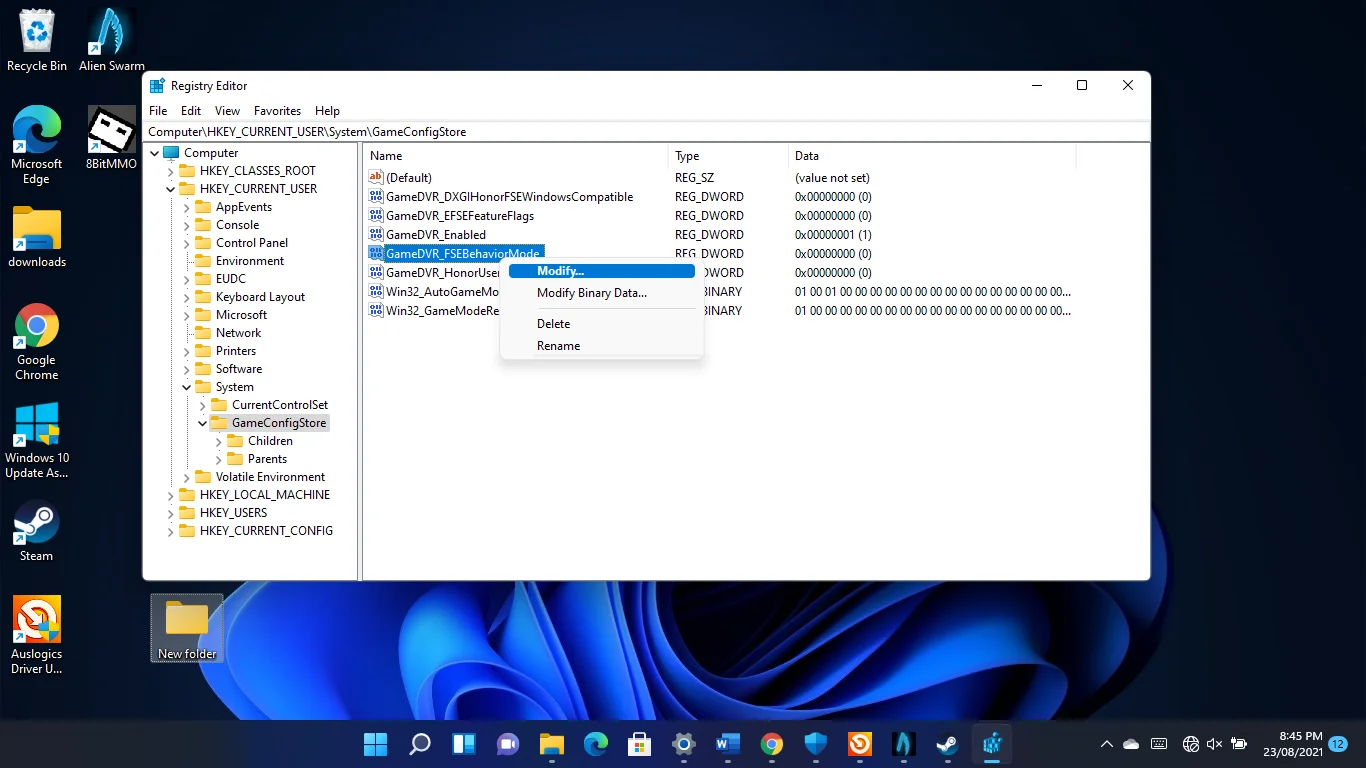Open the Help menu

coord(327,111)
